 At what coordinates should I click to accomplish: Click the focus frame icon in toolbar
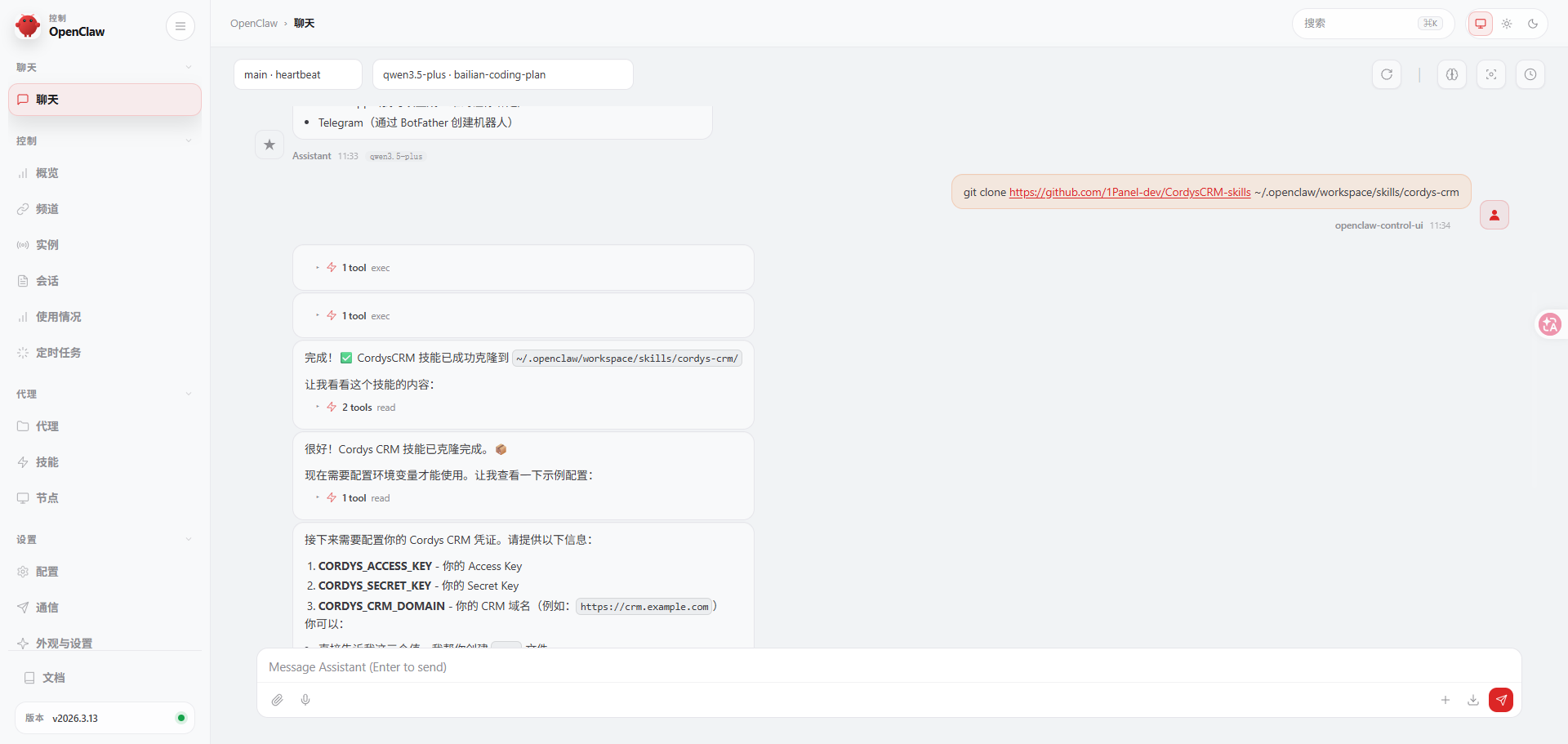coord(1491,74)
